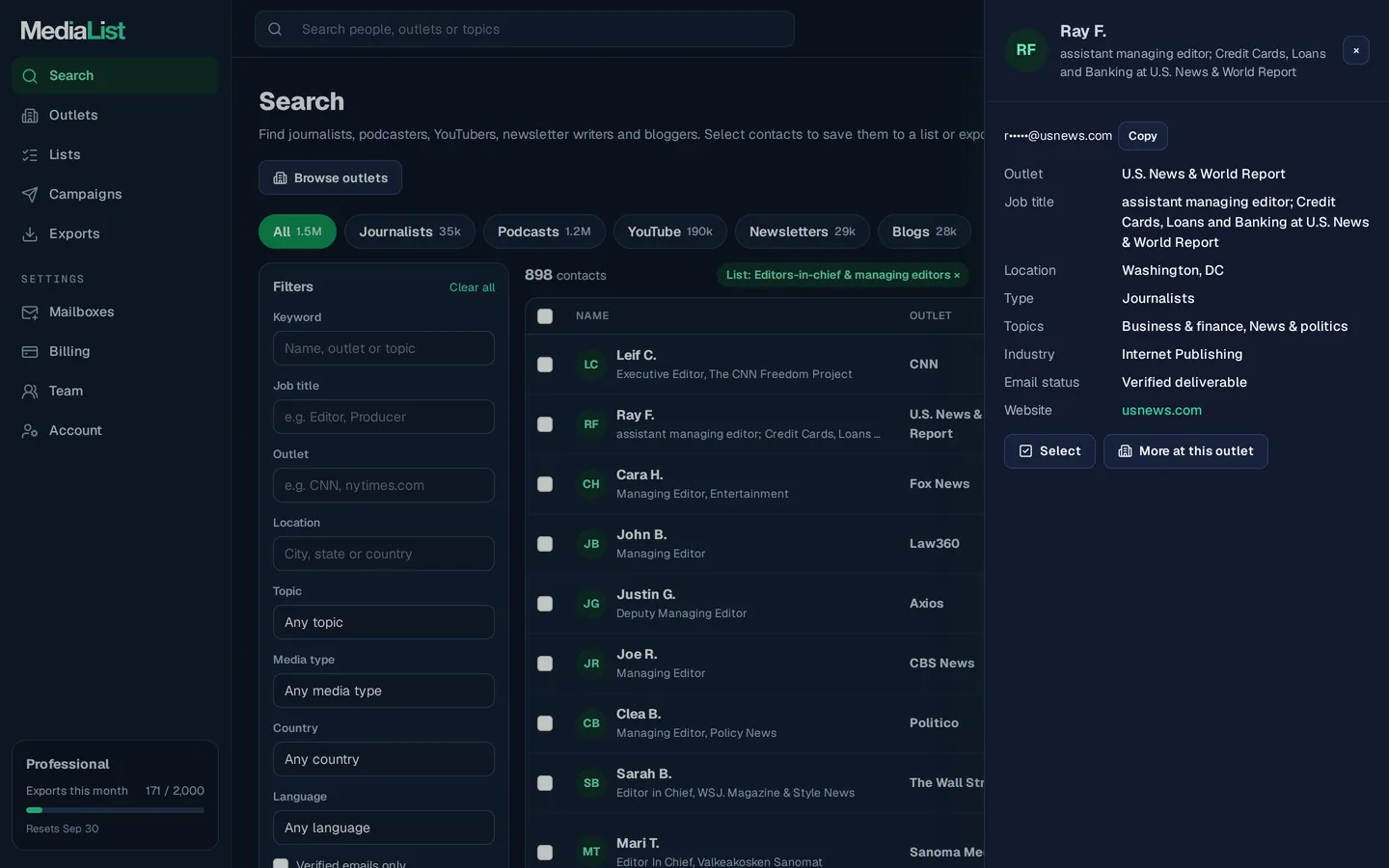
Task: Open the Account user icon
Action: click(30, 430)
